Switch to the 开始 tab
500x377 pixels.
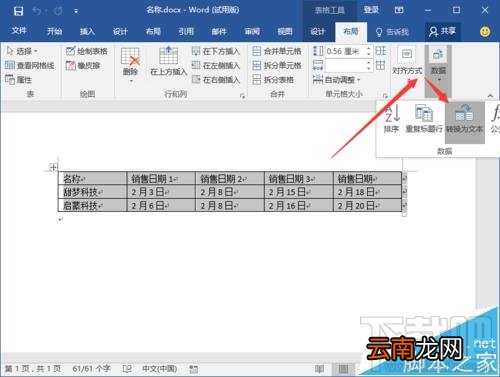(54, 31)
